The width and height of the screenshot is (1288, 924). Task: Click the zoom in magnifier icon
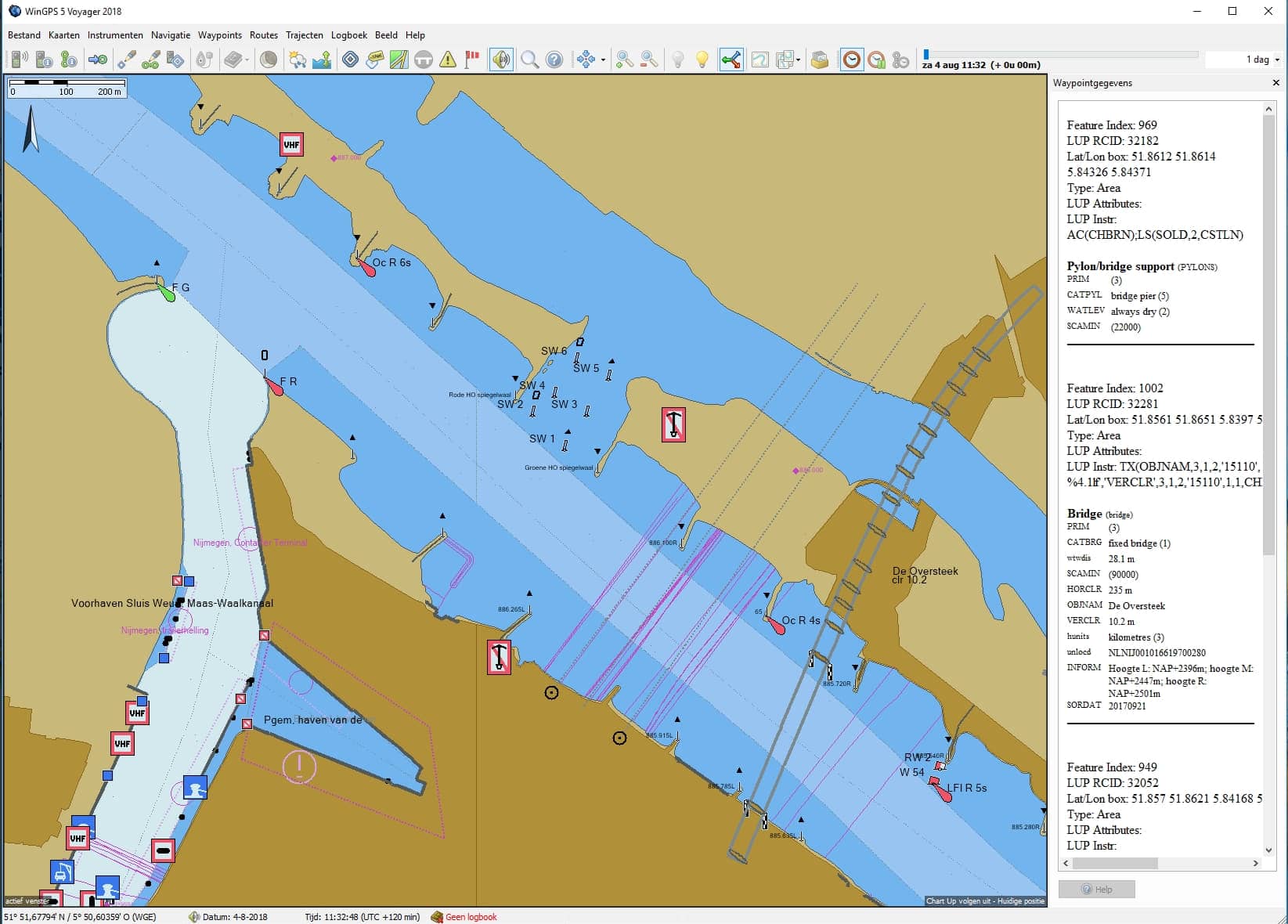[x=625, y=60]
